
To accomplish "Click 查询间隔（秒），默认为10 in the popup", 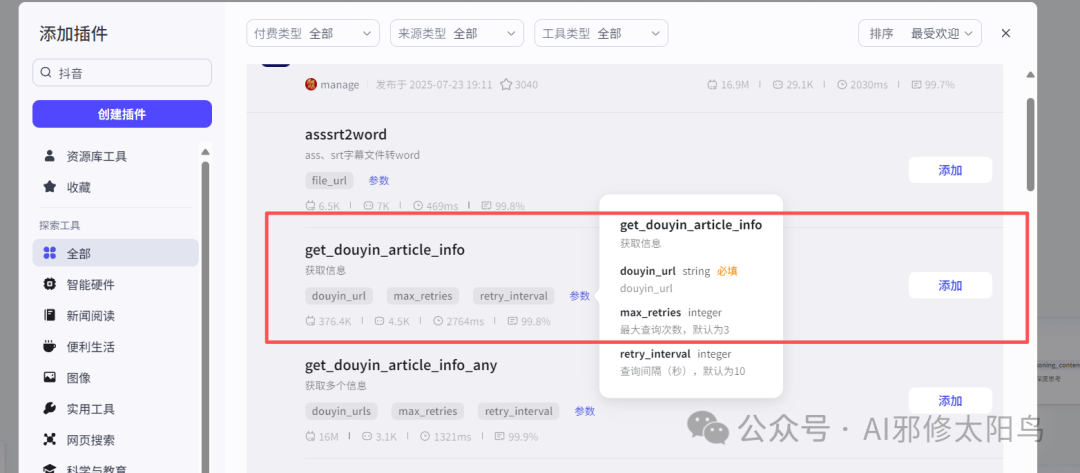I will click(x=682, y=371).
